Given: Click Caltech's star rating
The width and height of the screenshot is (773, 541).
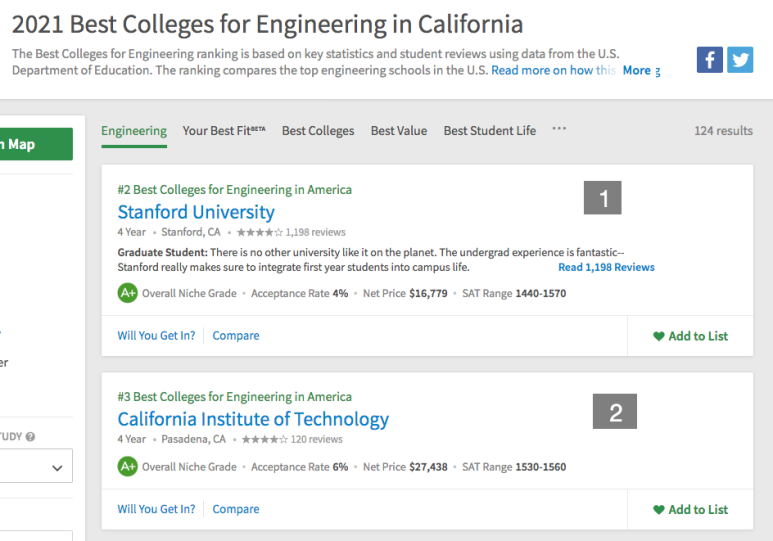Looking at the screenshot, I should click(264, 439).
